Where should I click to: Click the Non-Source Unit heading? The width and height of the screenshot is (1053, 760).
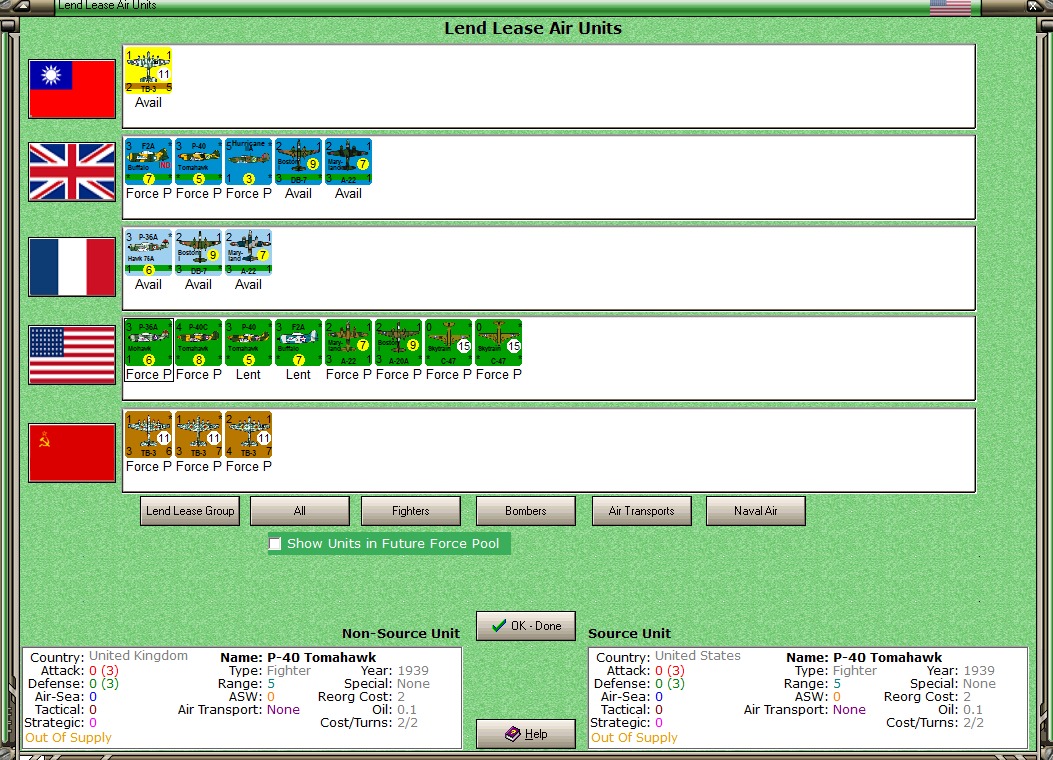point(401,633)
